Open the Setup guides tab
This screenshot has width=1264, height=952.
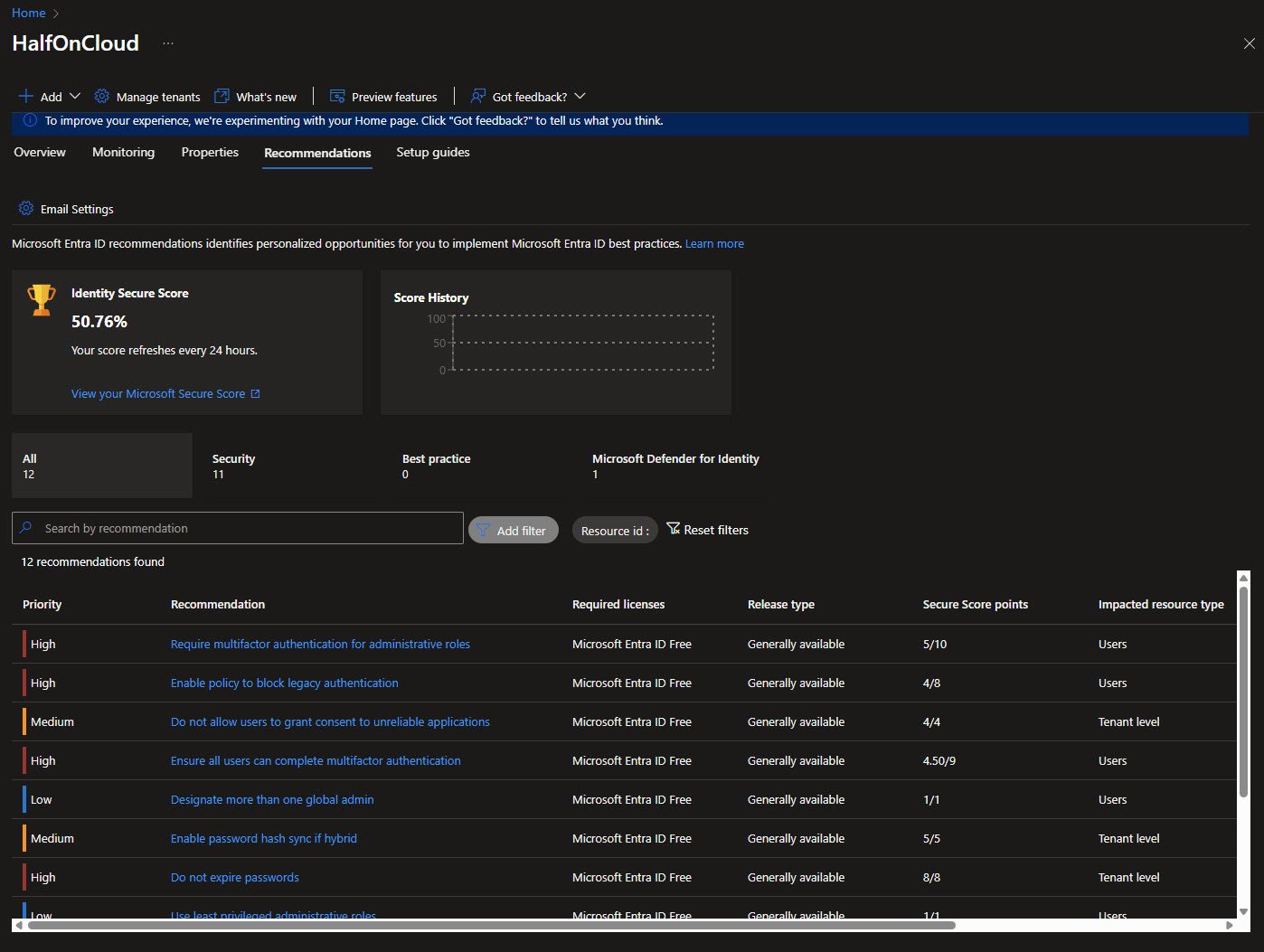pos(432,153)
